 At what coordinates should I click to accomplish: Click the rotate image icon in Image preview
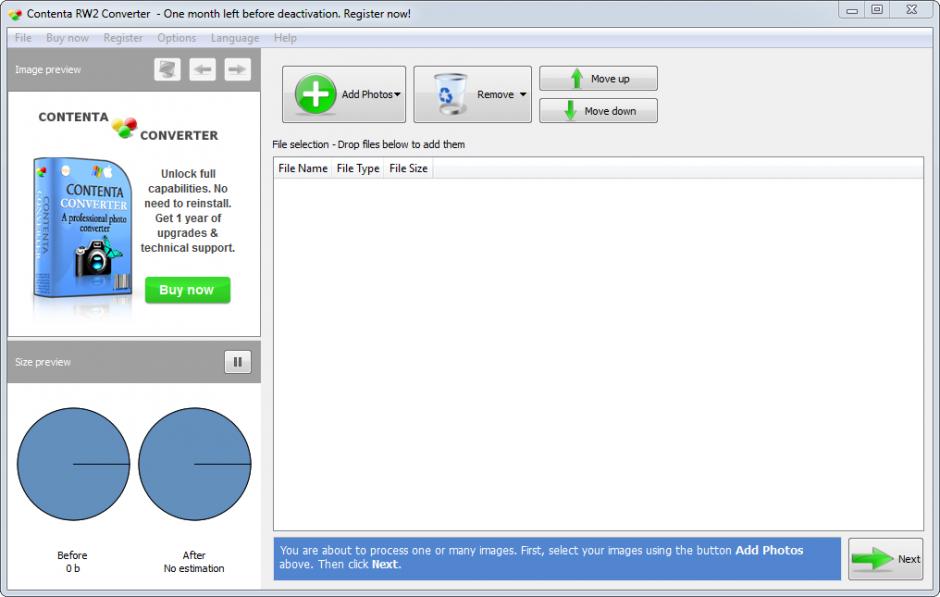[167, 70]
